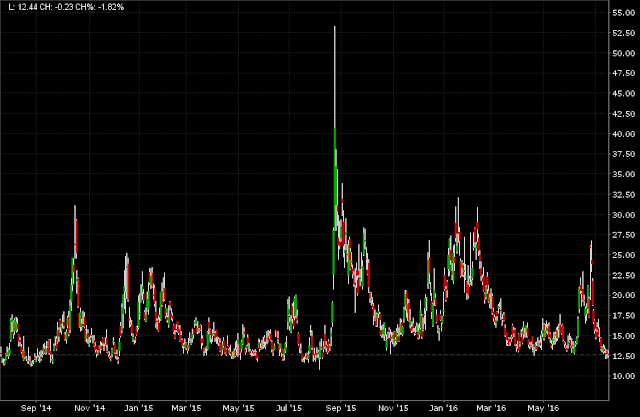This screenshot has height=417, width=640.
Task: Click the Nov '14 date label
Action: pyautogui.click(x=89, y=408)
